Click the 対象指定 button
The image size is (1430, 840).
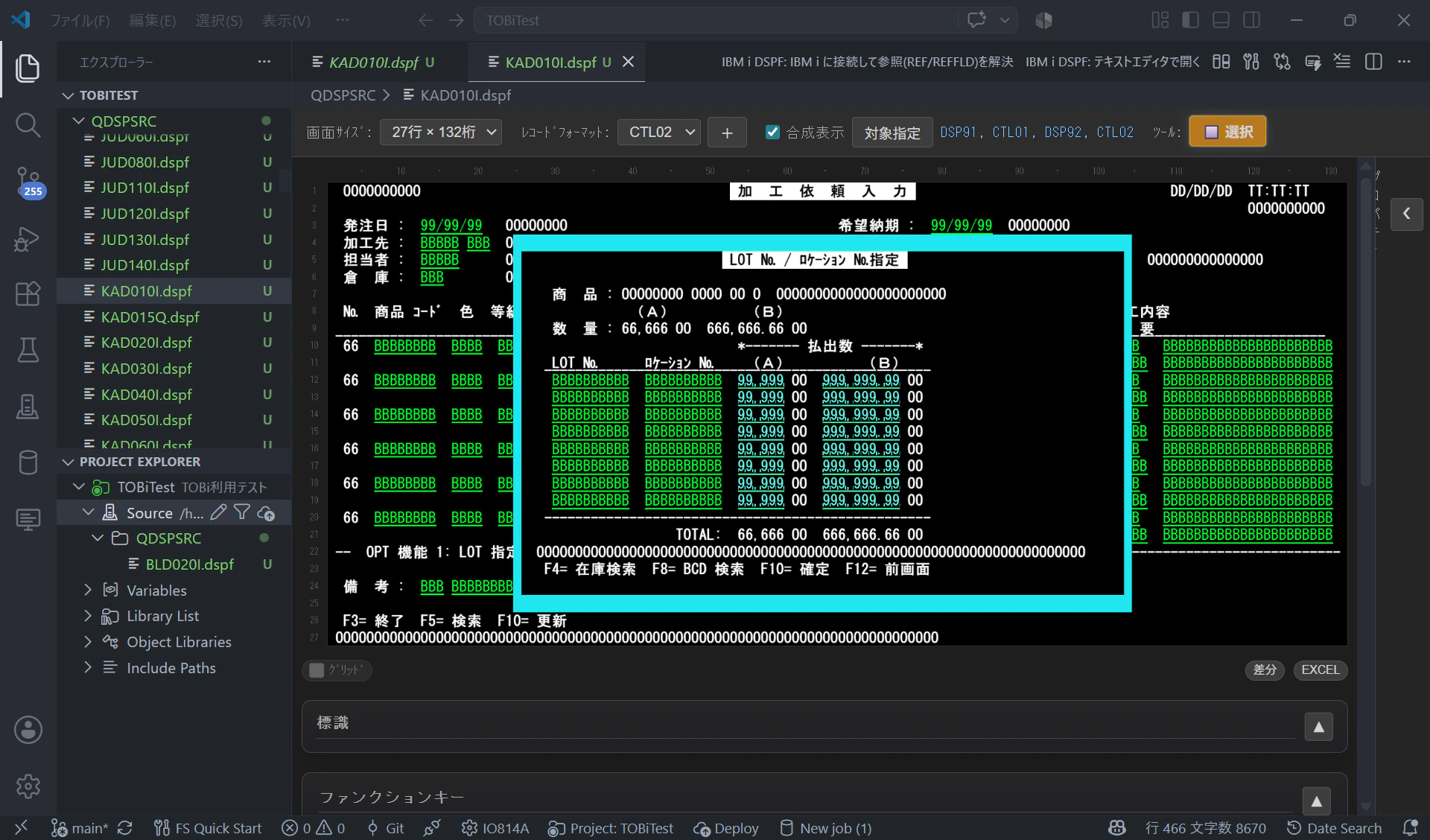coord(892,133)
